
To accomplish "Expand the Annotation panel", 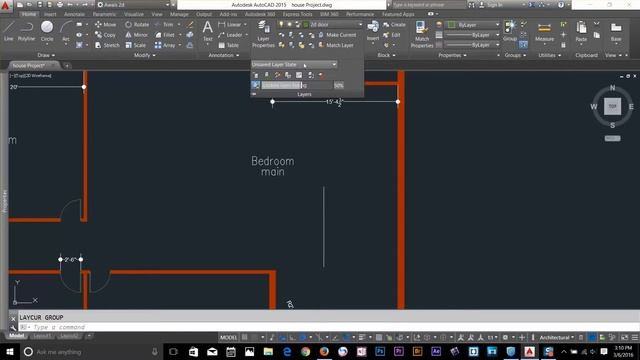I will pyautogui.click(x=224, y=55).
